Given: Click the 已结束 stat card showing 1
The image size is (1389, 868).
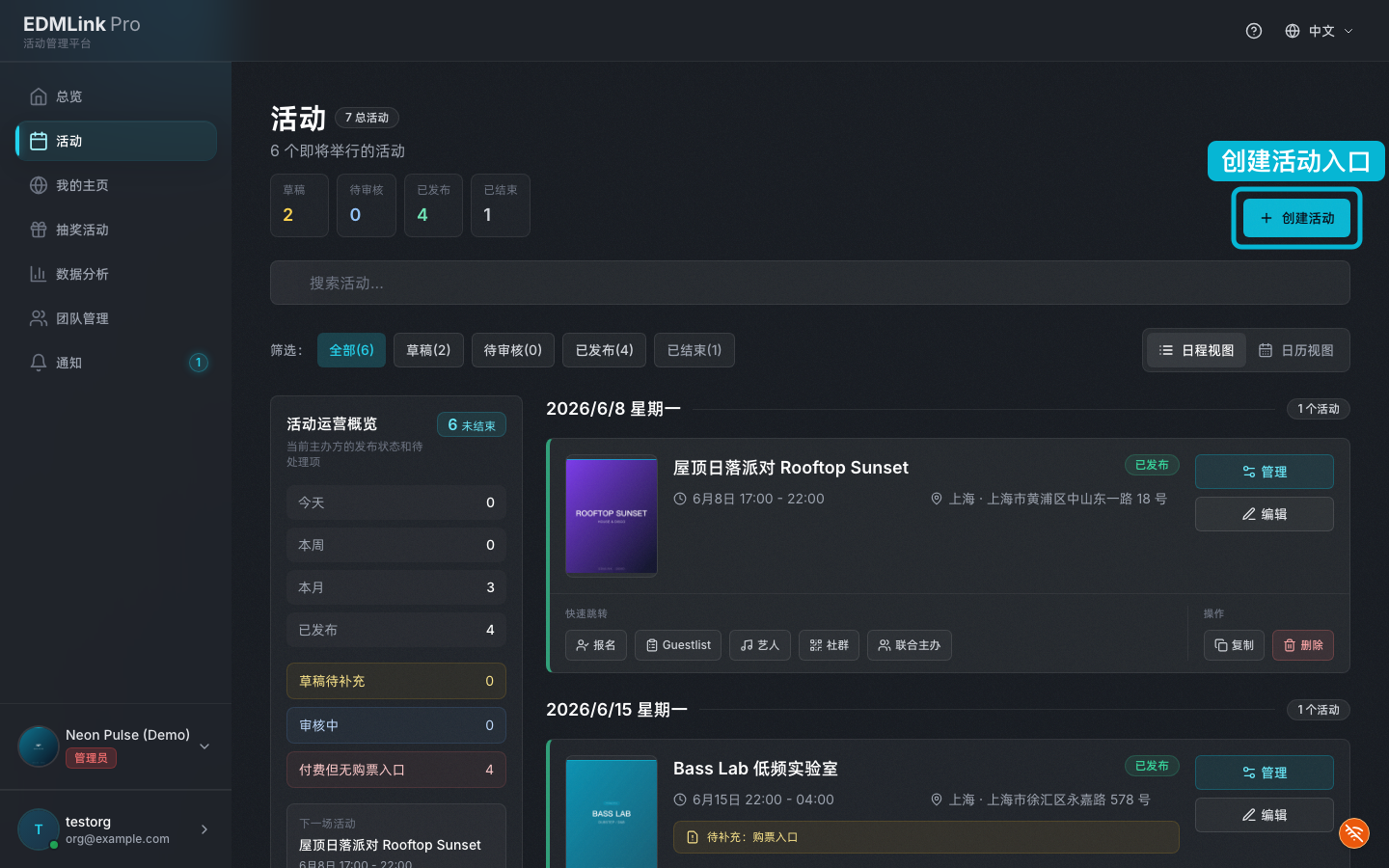Looking at the screenshot, I should [x=501, y=204].
